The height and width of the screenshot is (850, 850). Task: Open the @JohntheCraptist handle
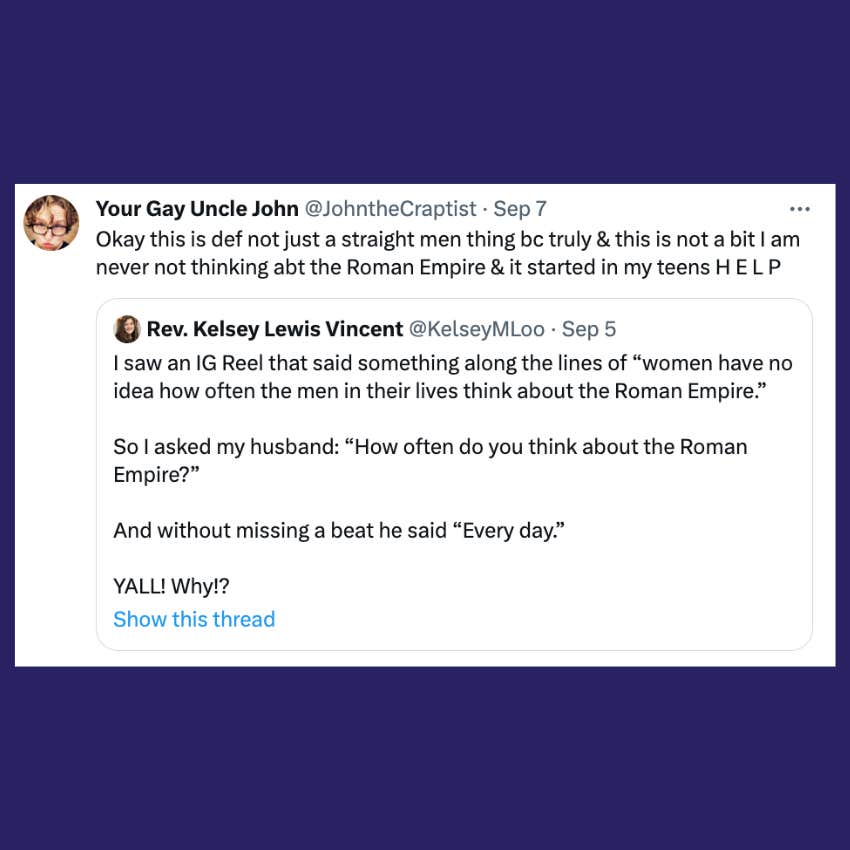(390, 209)
